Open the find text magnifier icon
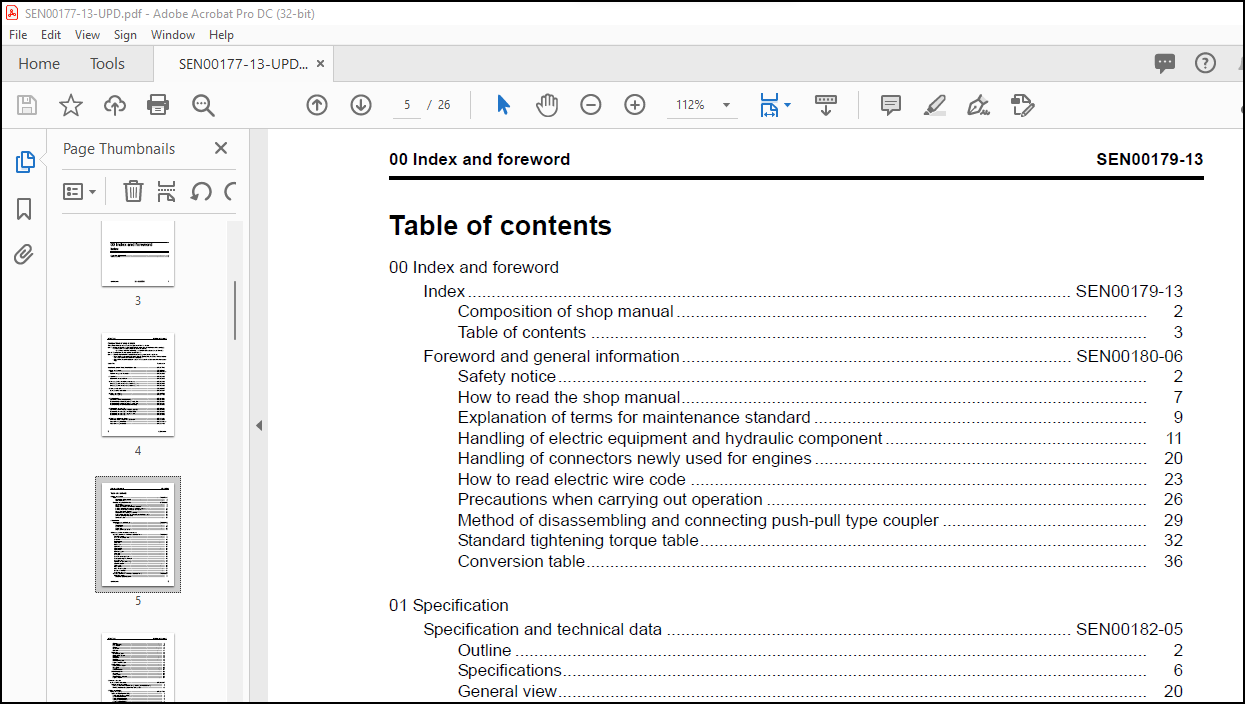Screen dimensions: 1245x704 pos(203,105)
